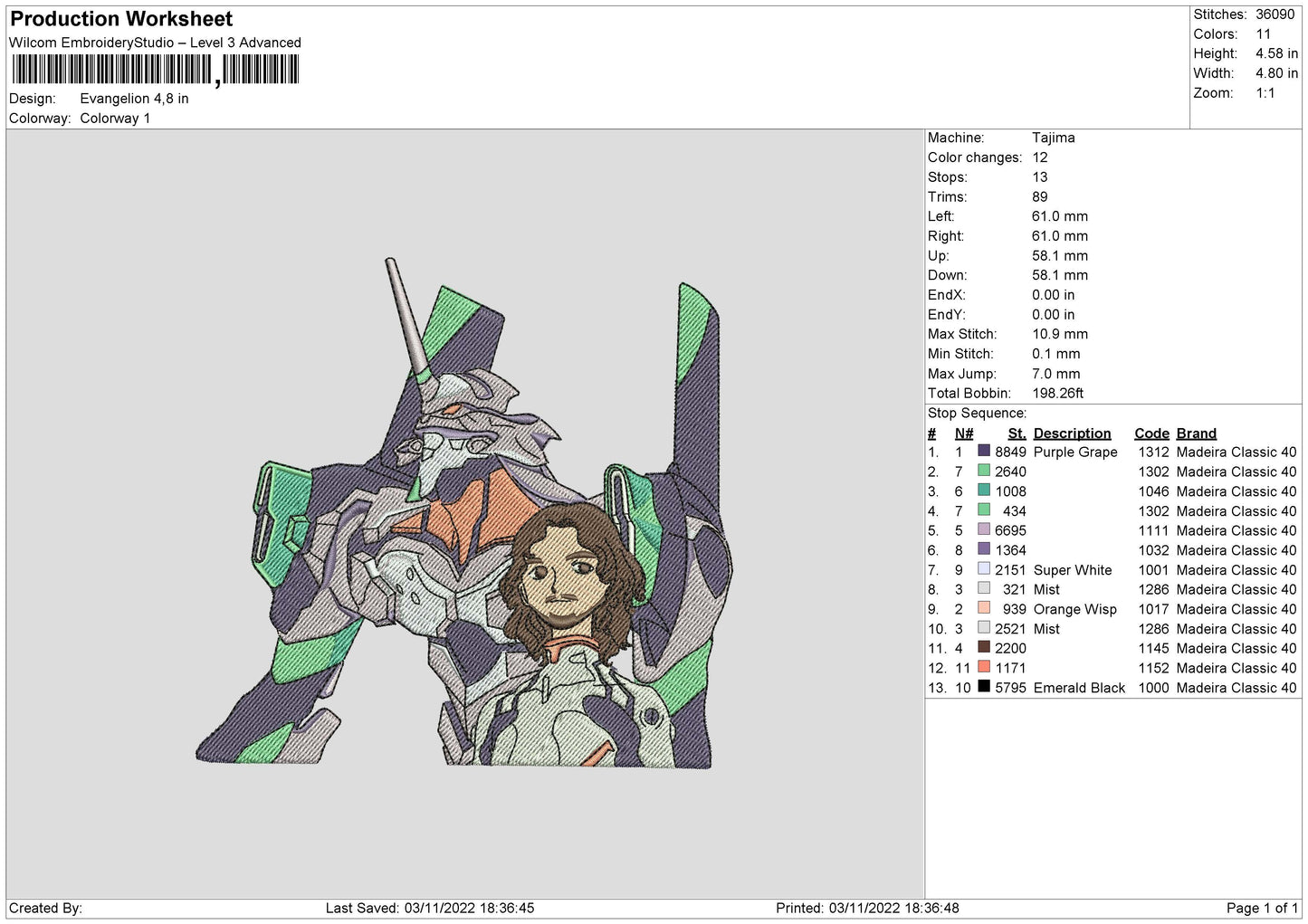Click thread code '1111' in the table
This screenshot has height=924, width=1308.
point(1153,530)
